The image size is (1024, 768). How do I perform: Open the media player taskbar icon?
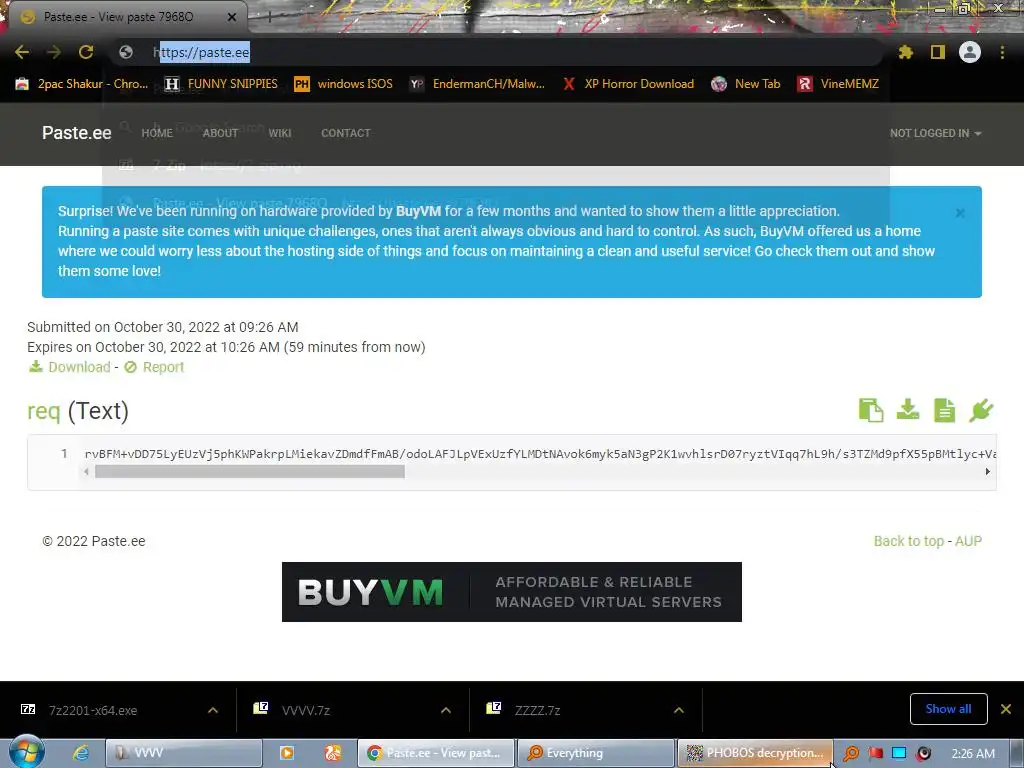click(286, 753)
